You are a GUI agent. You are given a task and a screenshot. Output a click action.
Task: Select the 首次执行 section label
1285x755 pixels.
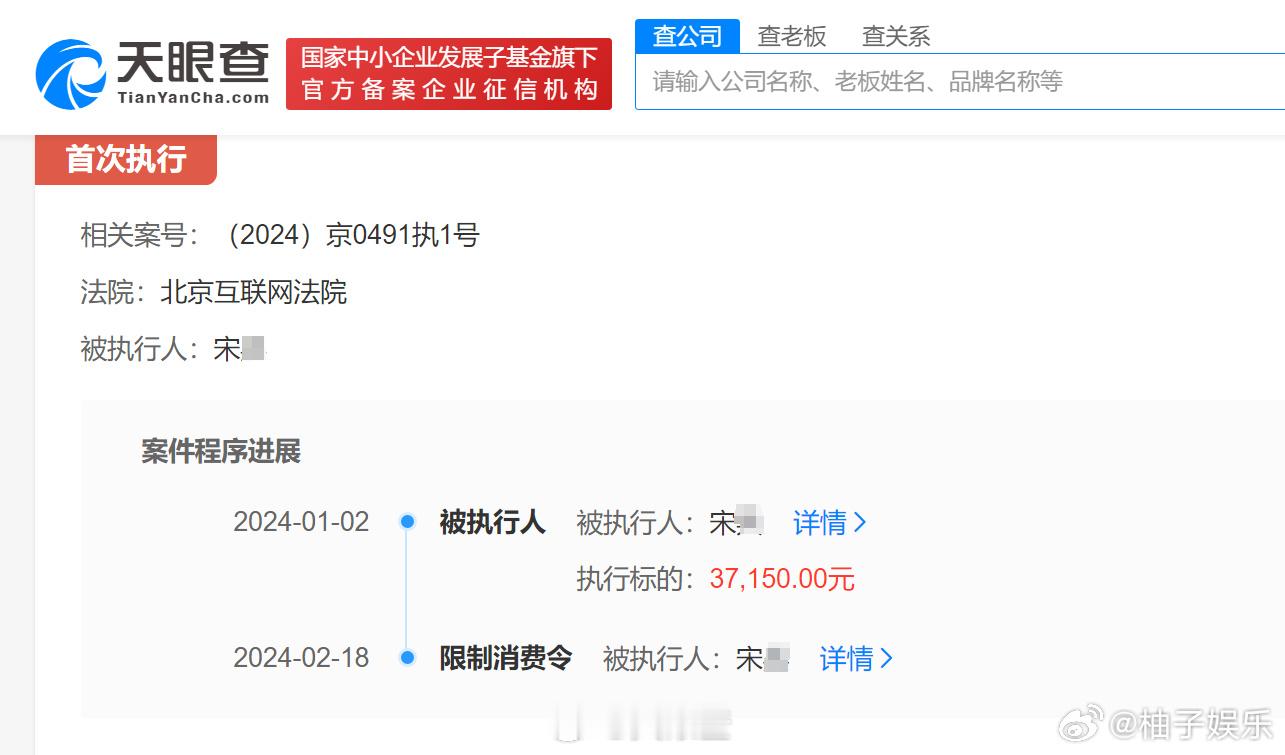click(x=126, y=159)
